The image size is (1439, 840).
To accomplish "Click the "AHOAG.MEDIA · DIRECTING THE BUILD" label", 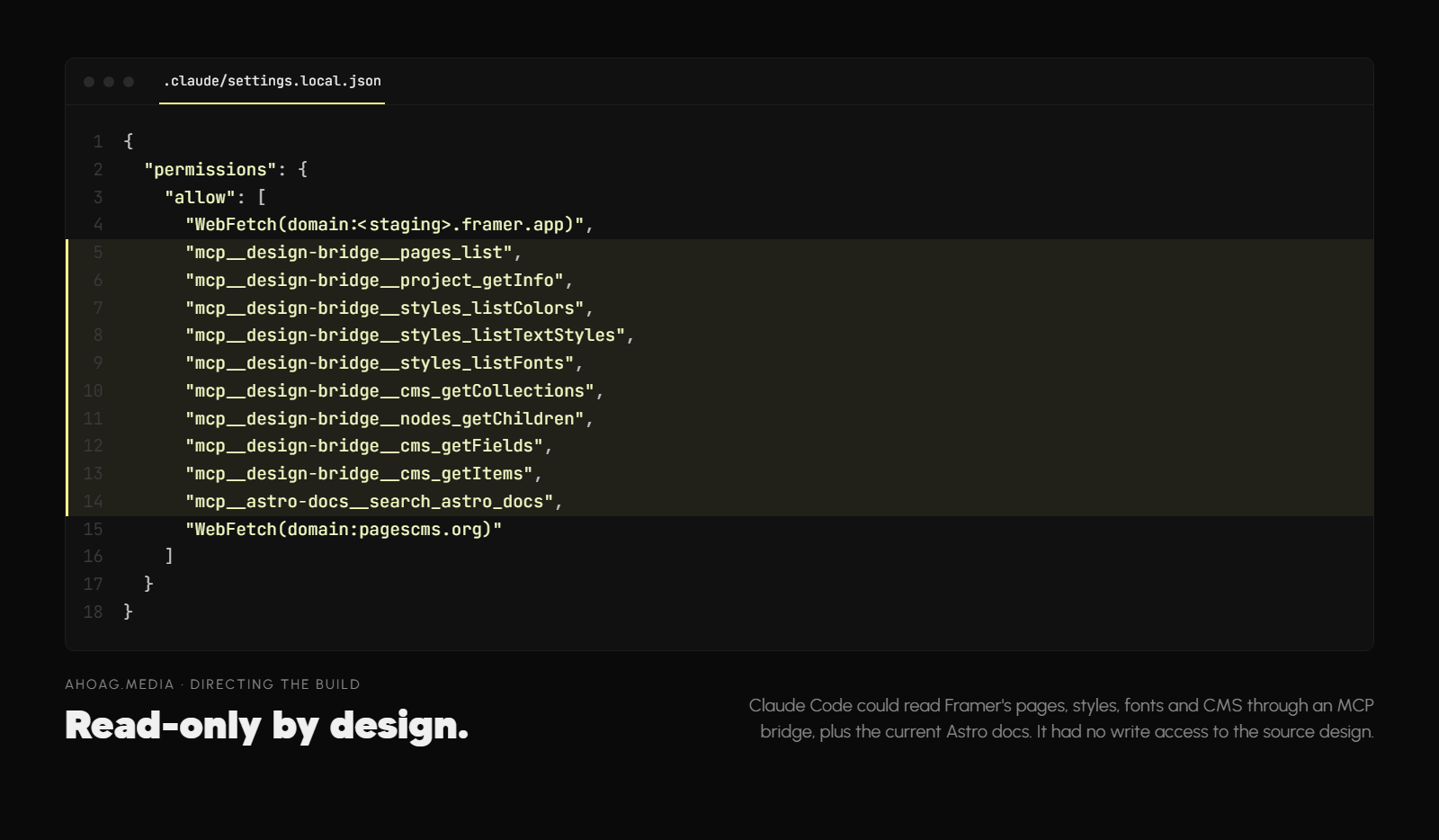I will [x=212, y=684].
